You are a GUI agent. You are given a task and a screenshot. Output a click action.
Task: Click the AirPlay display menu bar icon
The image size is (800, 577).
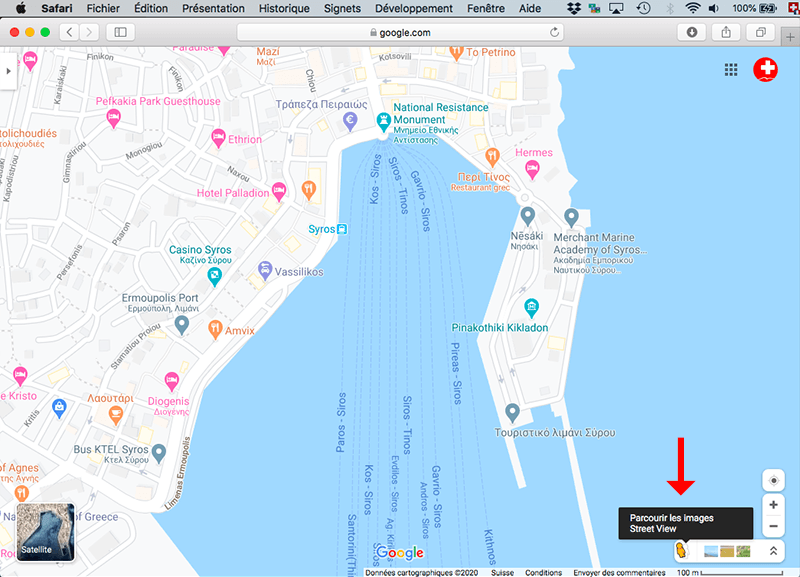[x=616, y=8]
